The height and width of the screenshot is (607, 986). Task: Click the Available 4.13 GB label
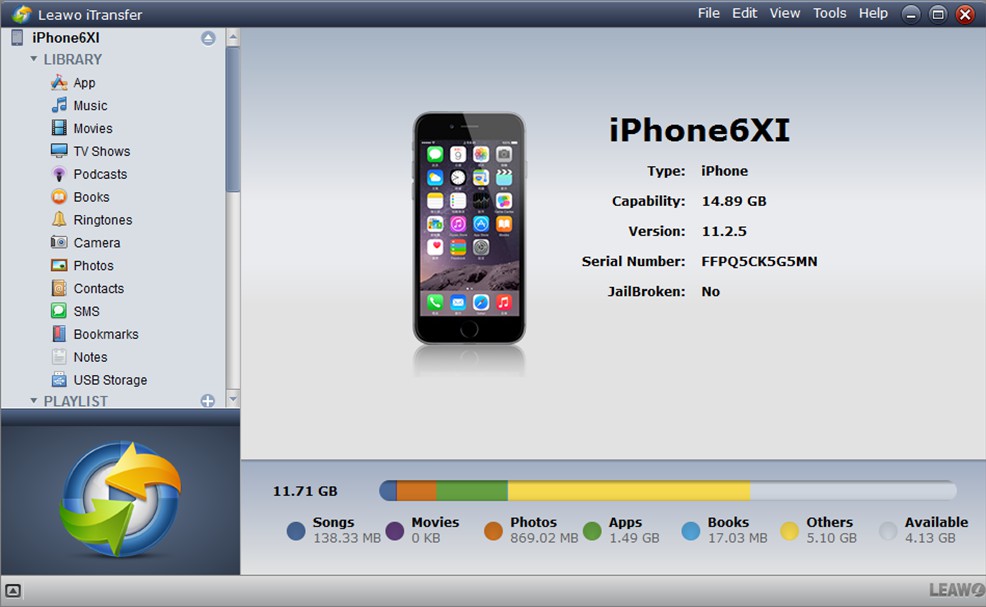[936, 530]
